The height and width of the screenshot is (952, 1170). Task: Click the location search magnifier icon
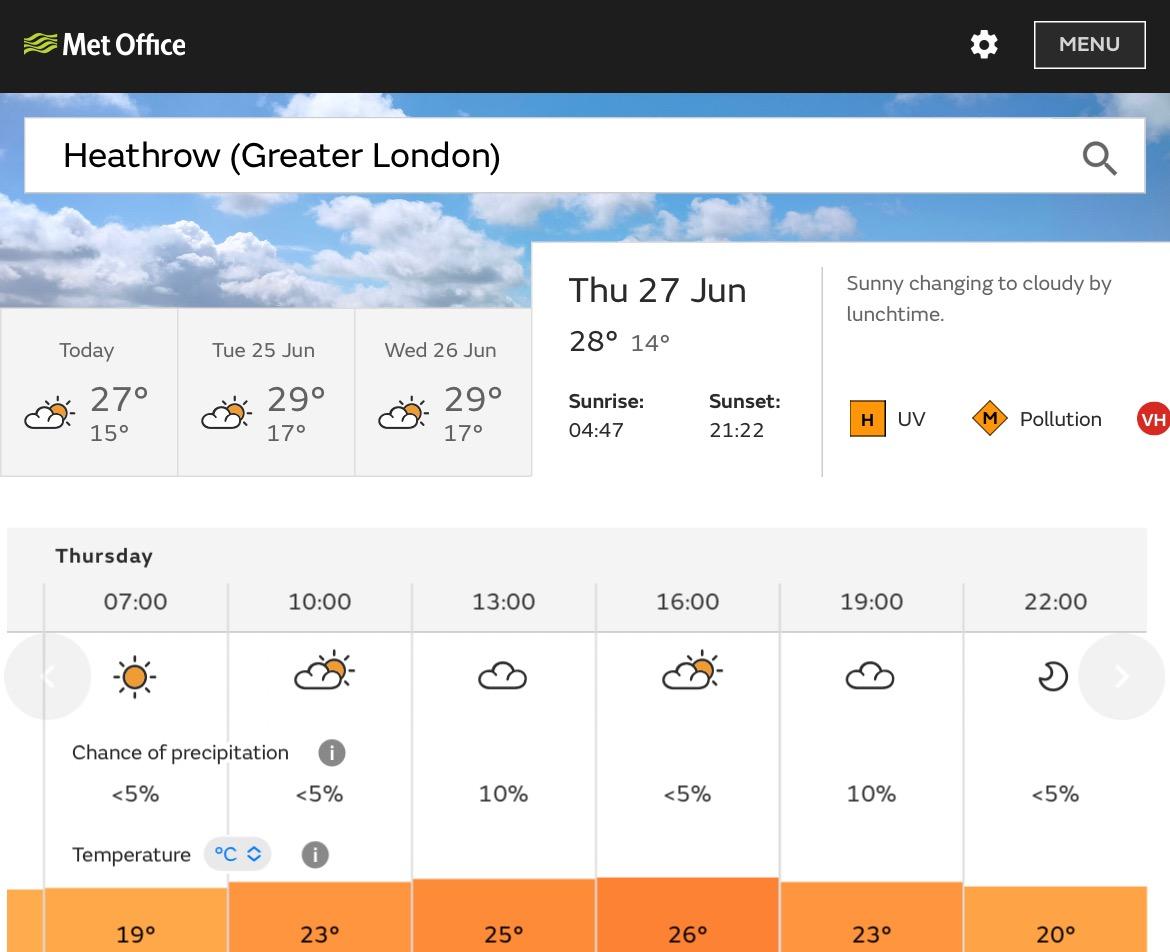(x=1099, y=157)
